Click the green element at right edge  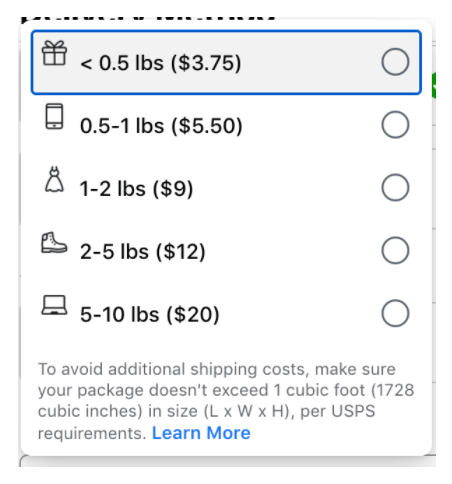coord(433,86)
